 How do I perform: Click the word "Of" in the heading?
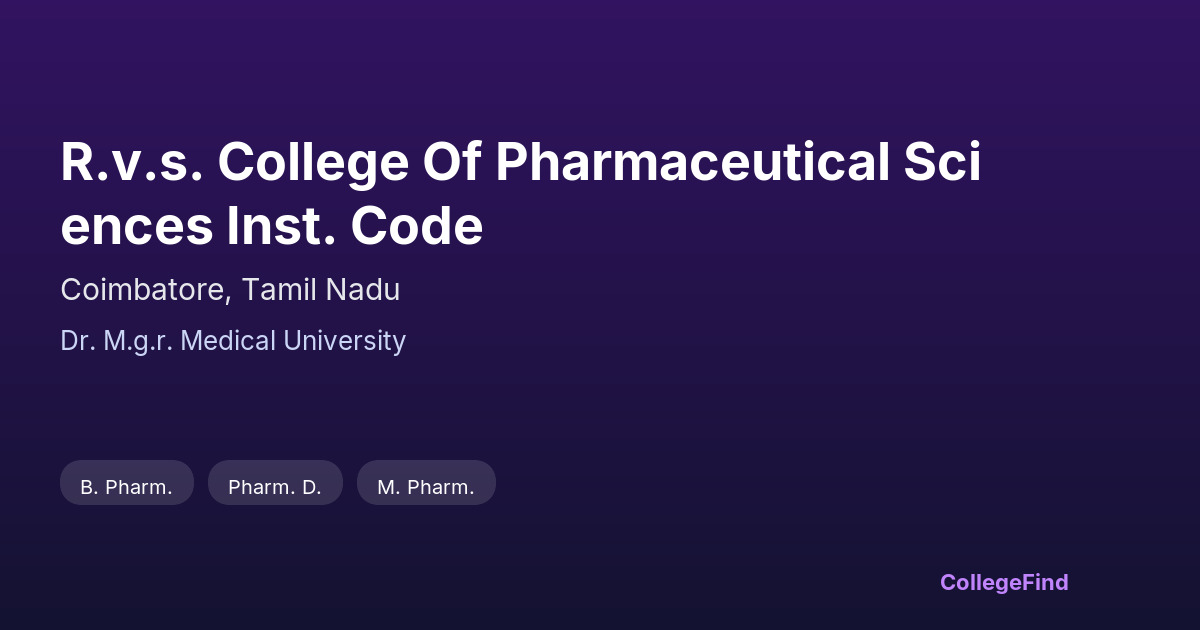(x=453, y=162)
